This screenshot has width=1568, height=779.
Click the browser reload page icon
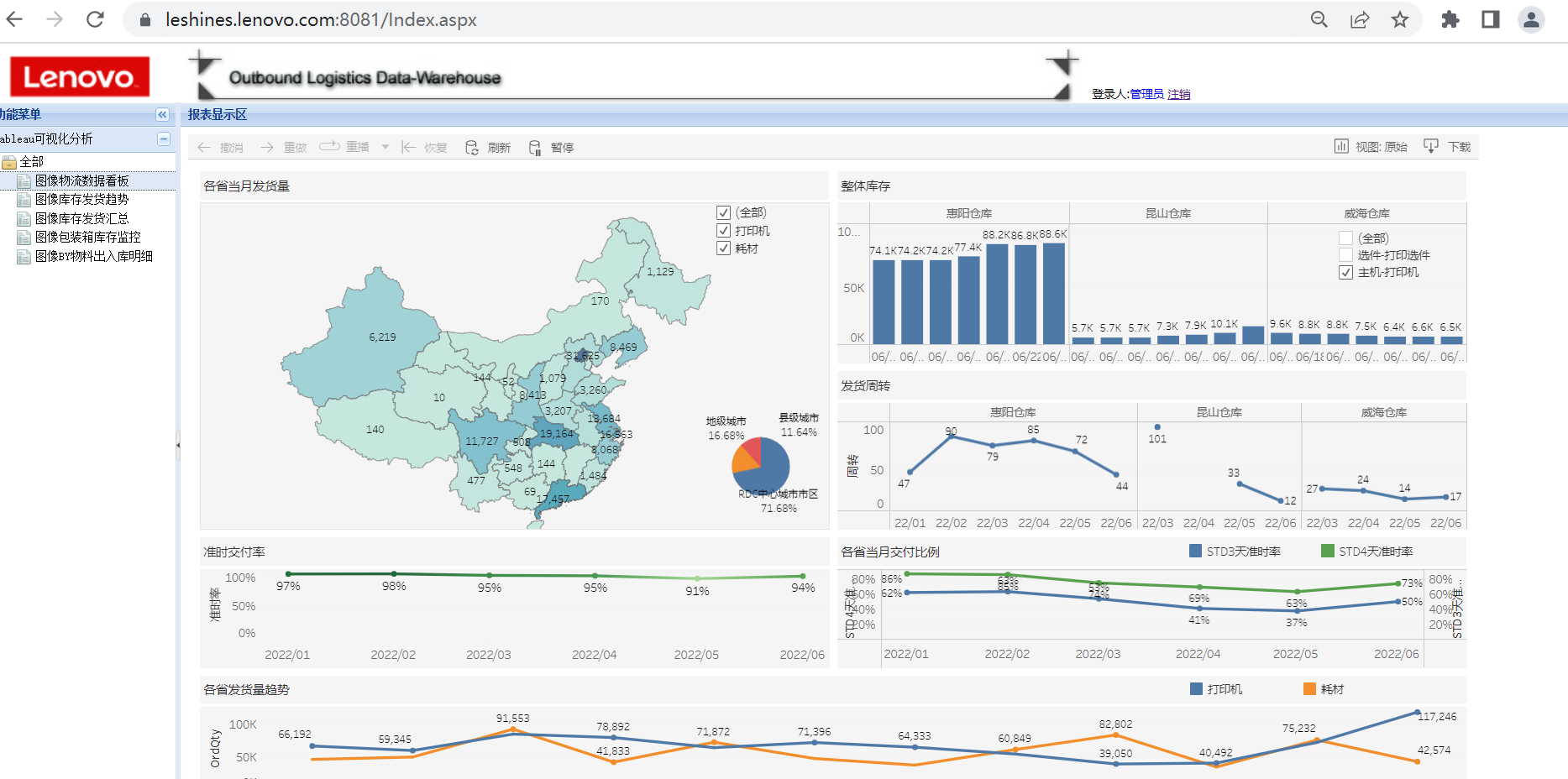pyautogui.click(x=95, y=19)
